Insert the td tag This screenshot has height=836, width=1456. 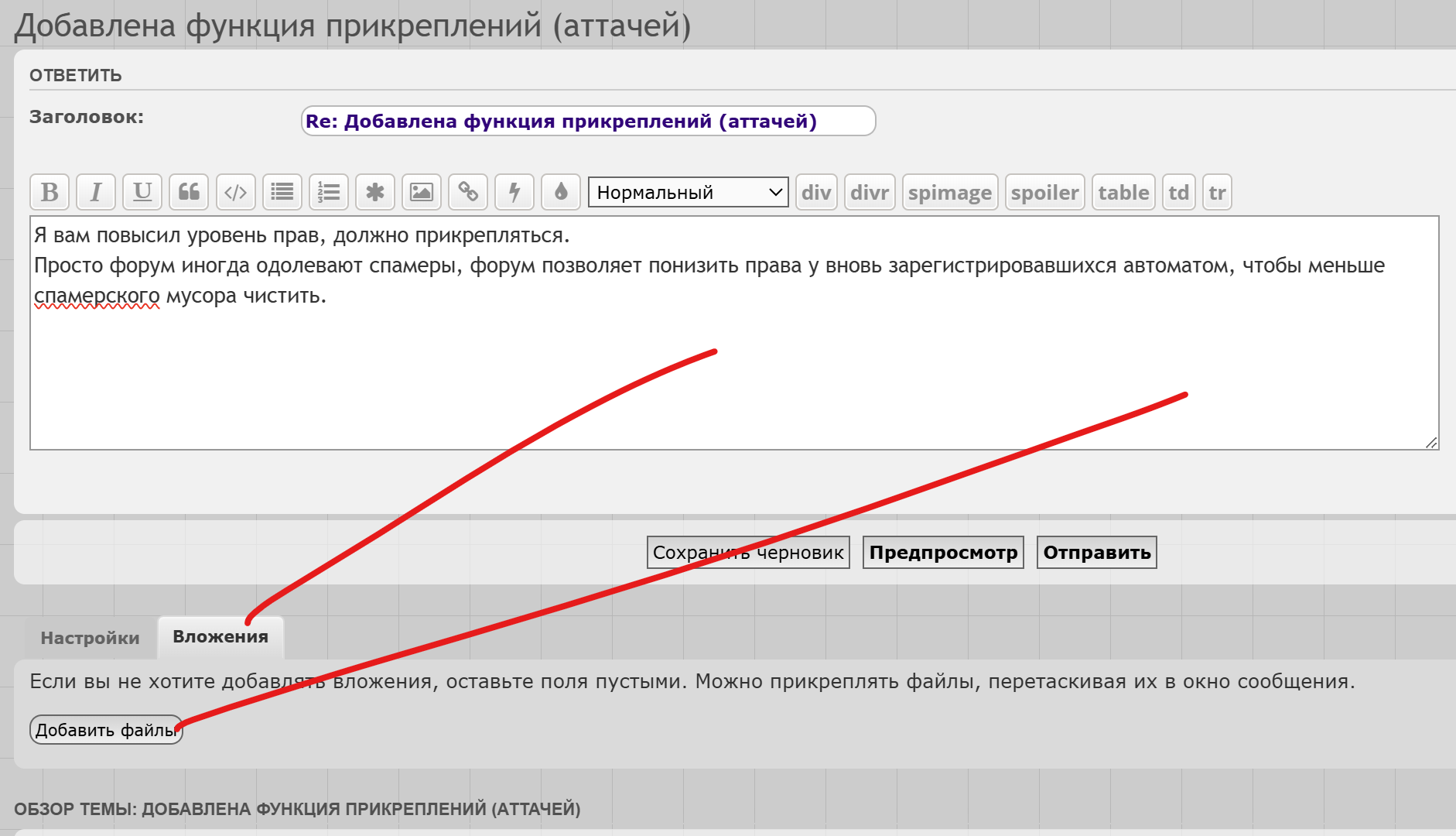pyautogui.click(x=1179, y=192)
